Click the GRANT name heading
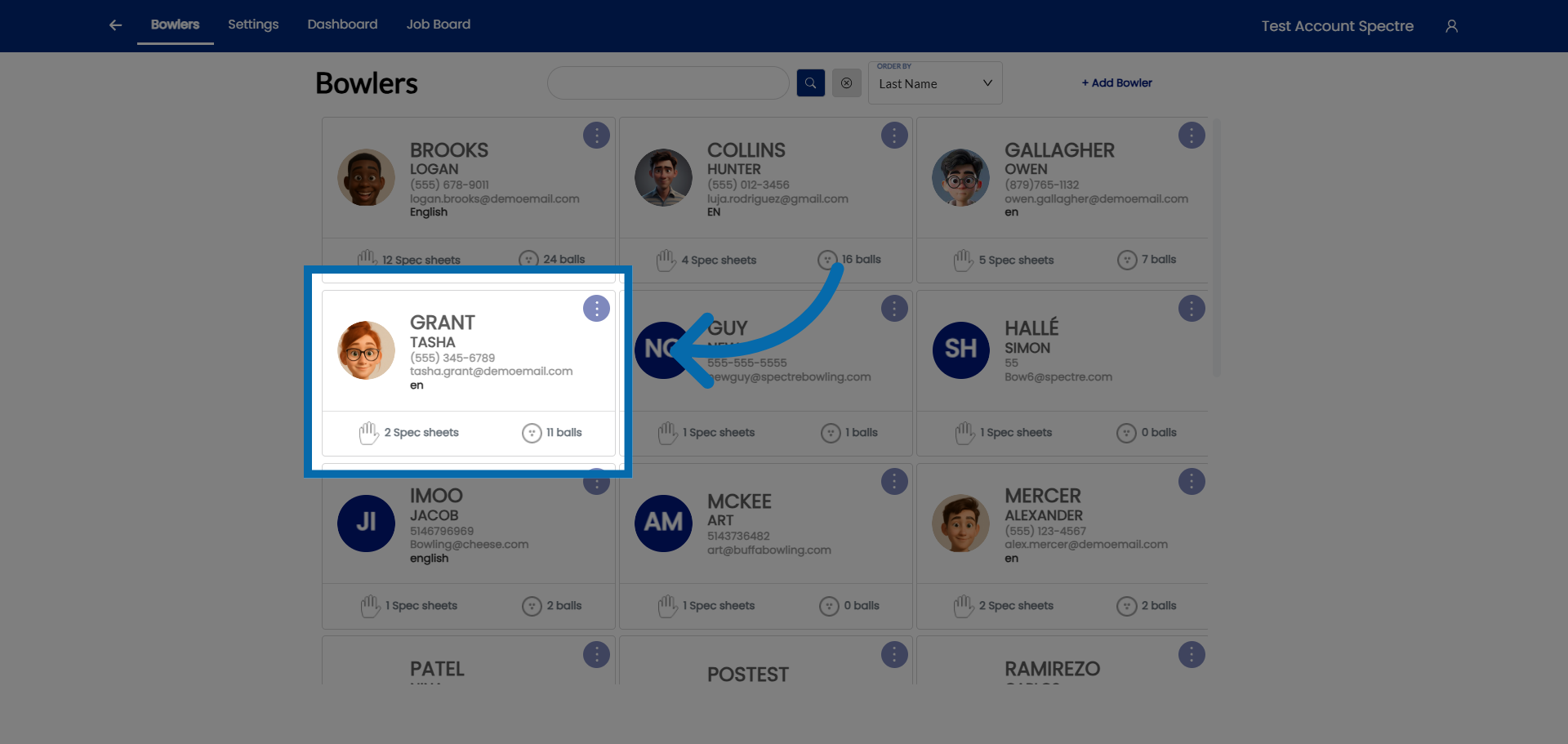Viewport: 1568px width, 744px height. 442,323
